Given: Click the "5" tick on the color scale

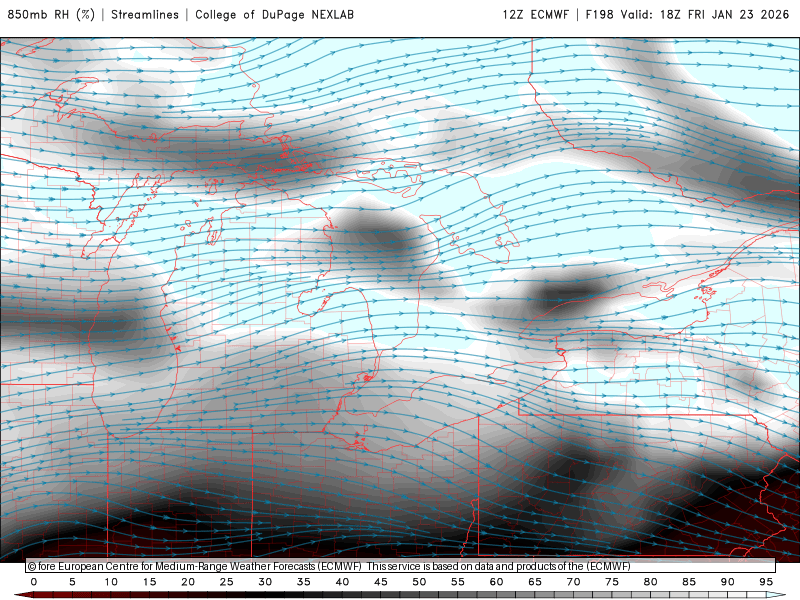Looking at the screenshot, I should point(72,582).
